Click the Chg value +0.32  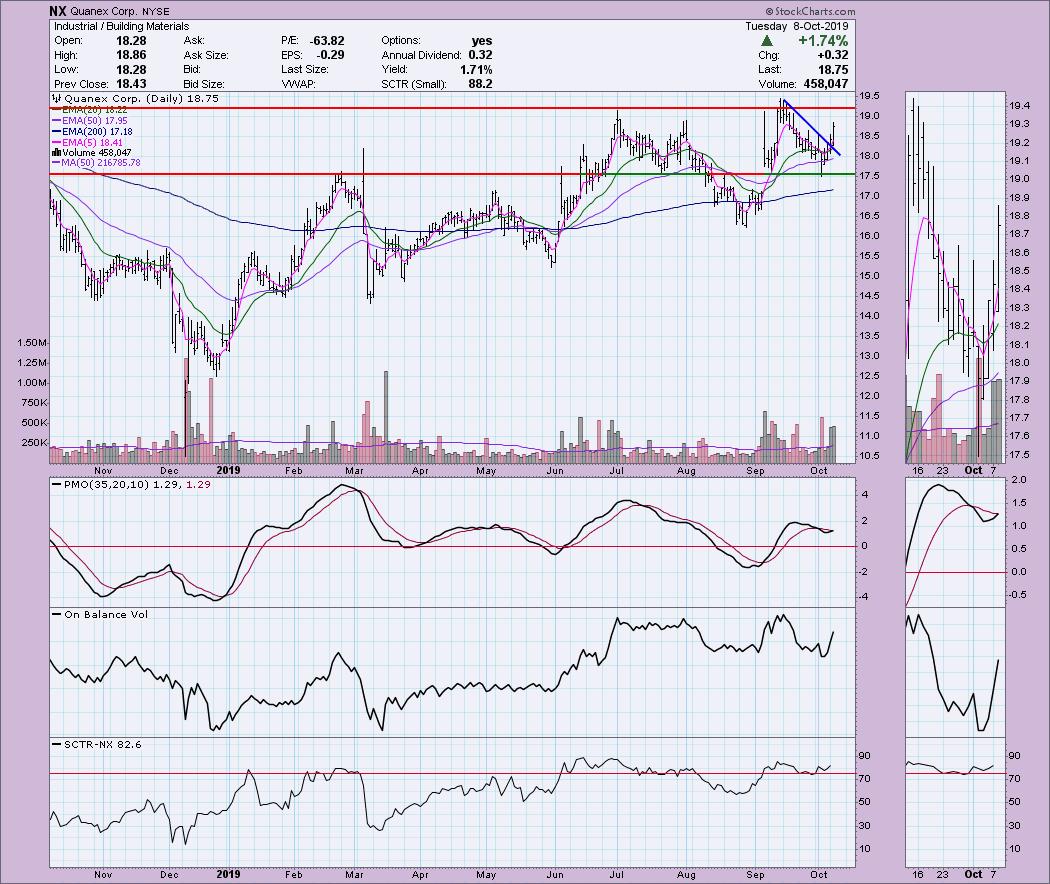833,55
